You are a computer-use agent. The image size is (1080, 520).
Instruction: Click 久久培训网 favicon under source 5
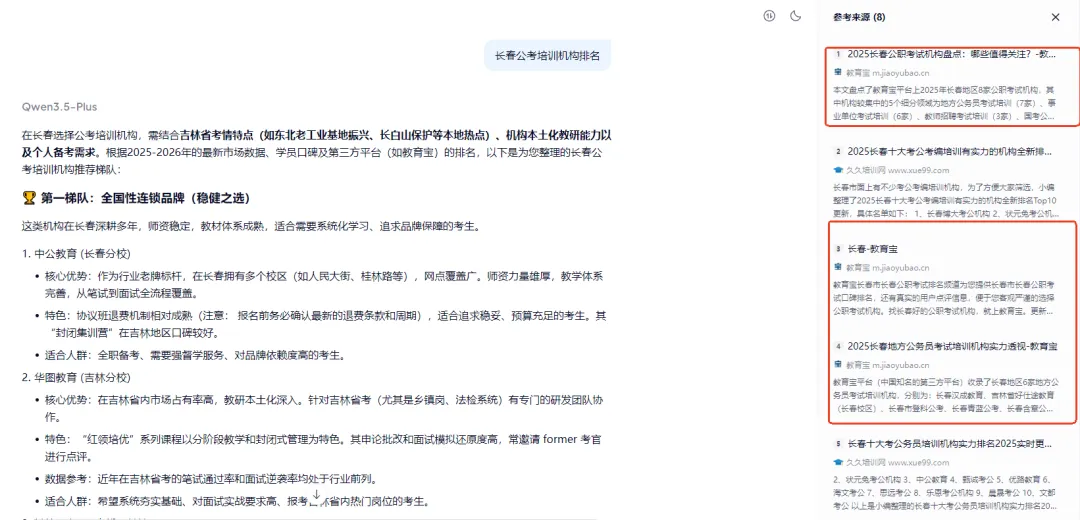coord(838,462)
